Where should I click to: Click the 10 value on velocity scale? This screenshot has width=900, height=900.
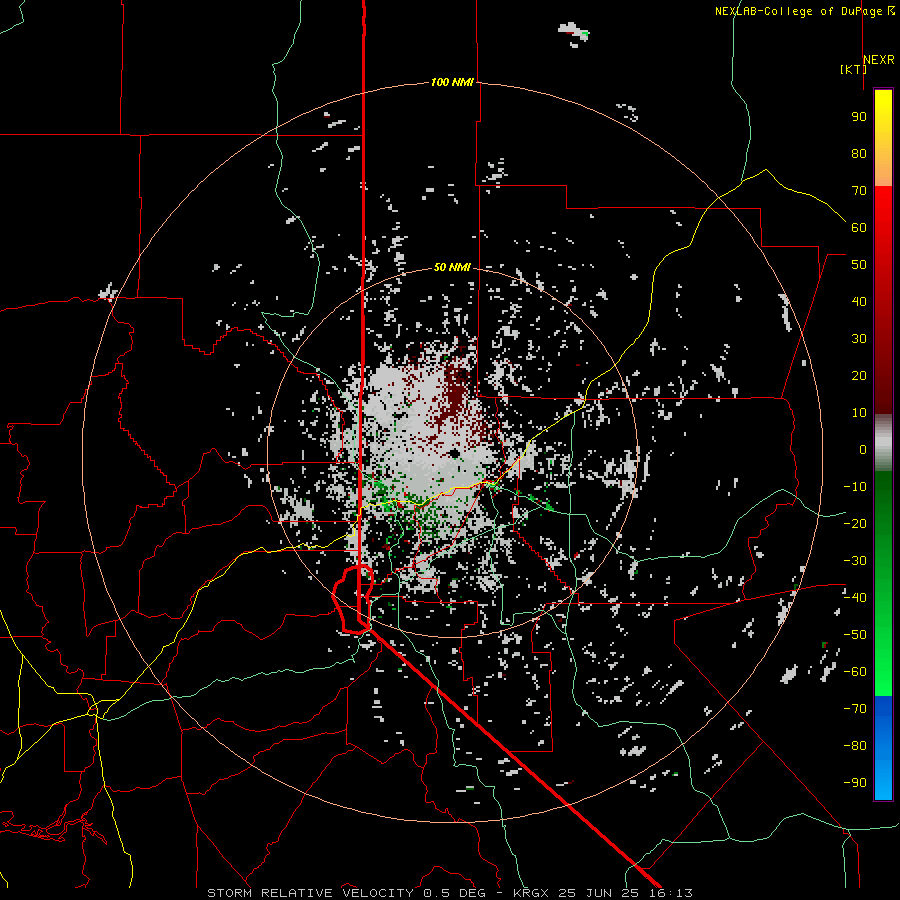[859, 413]
